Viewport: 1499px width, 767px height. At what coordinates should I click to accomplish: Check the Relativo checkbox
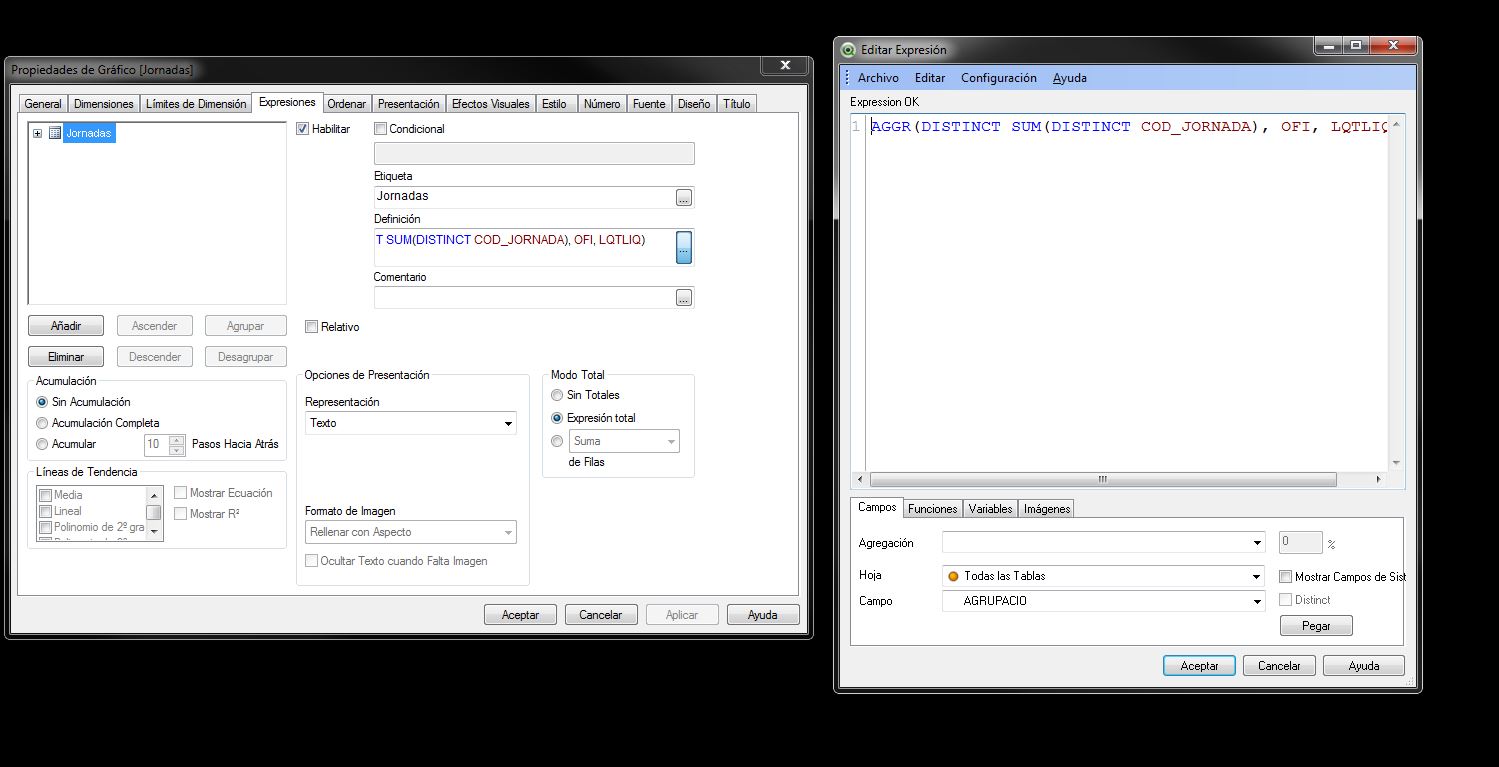point(312,327)
